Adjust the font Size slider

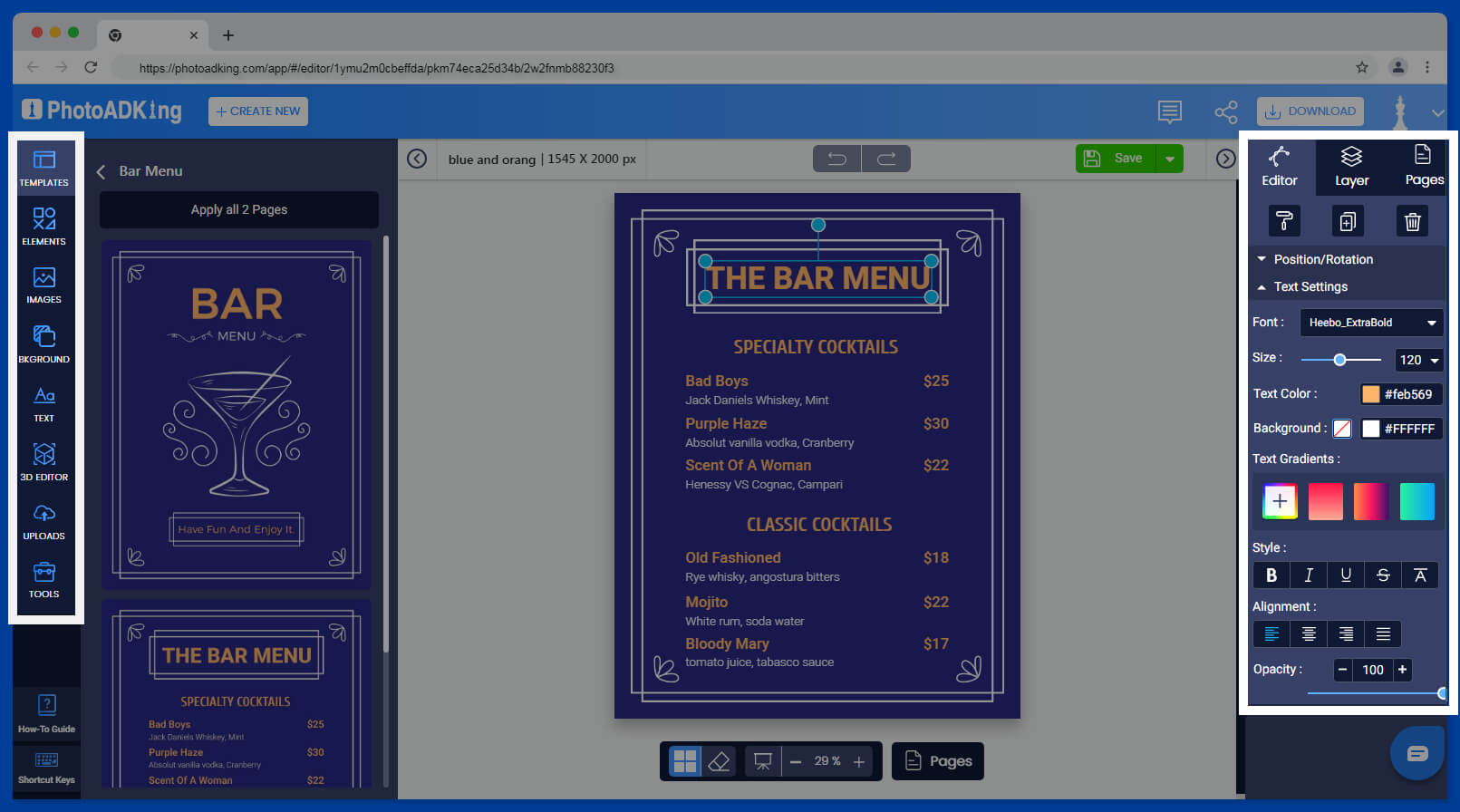tap(1340, 360)
